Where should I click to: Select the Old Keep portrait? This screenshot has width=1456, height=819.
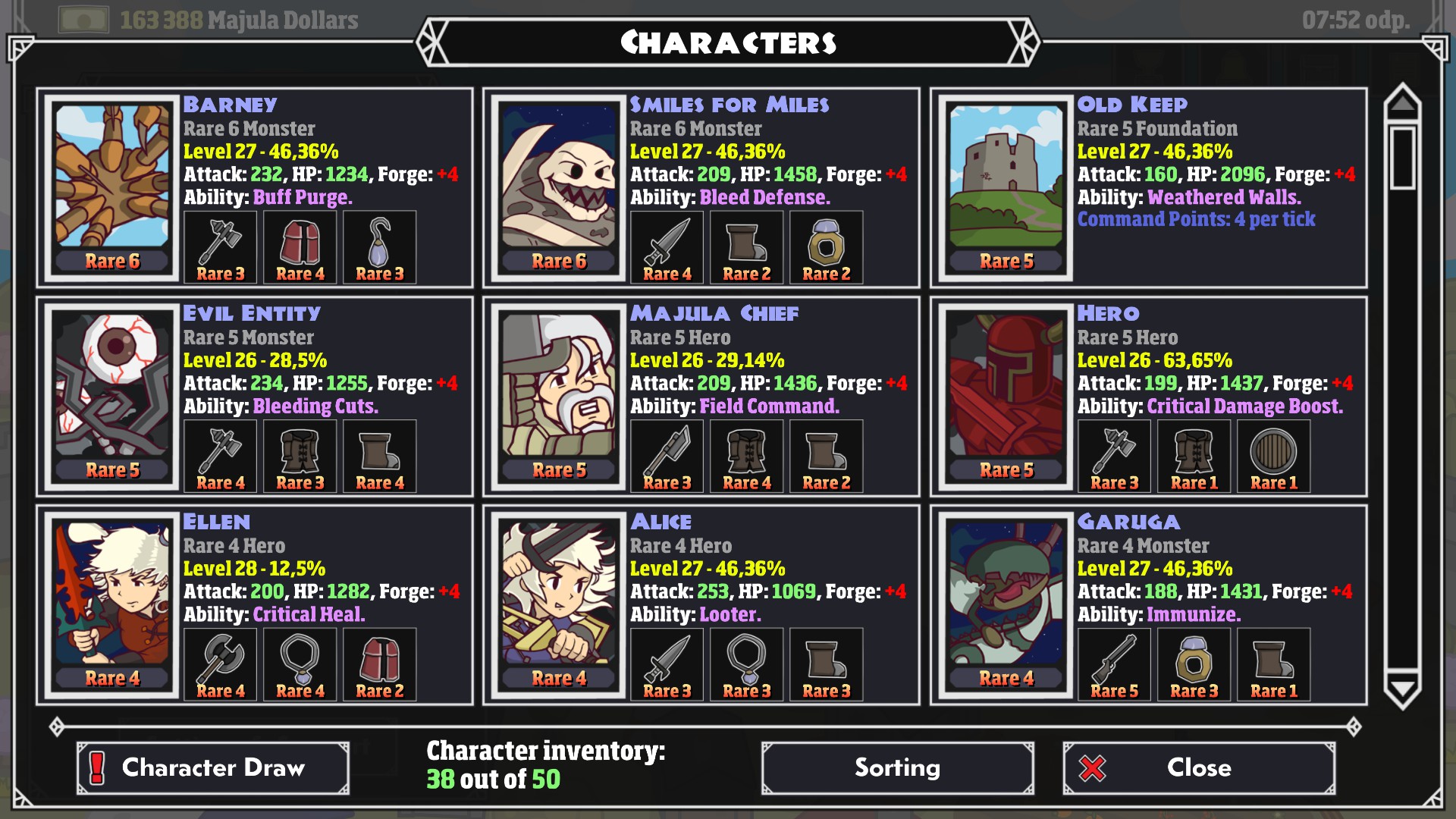pyautogui.click(x=1006, y=188)
